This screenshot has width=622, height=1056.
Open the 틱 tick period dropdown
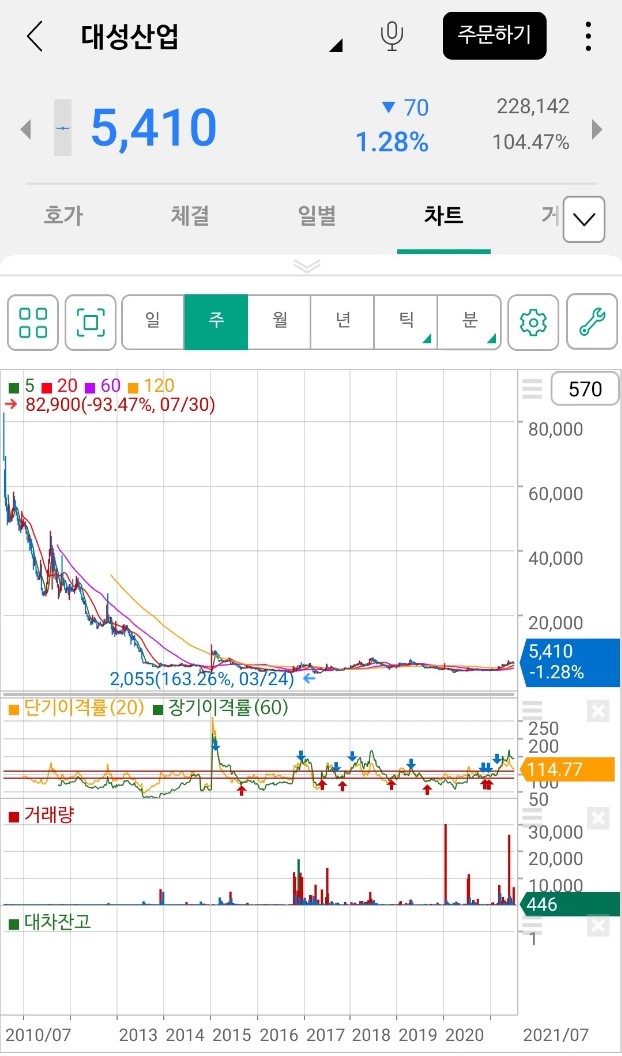(406, 323)
